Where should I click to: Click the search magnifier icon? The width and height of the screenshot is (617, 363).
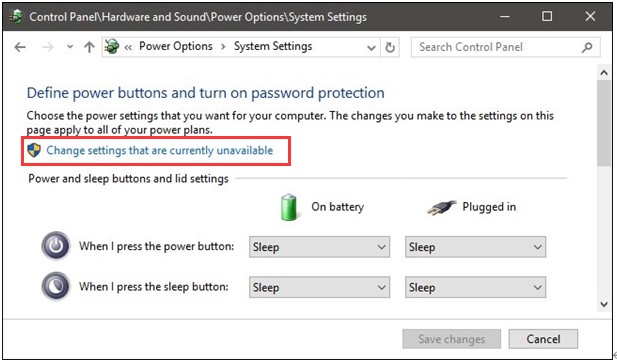pyautogui.click(x=587, y=47)
